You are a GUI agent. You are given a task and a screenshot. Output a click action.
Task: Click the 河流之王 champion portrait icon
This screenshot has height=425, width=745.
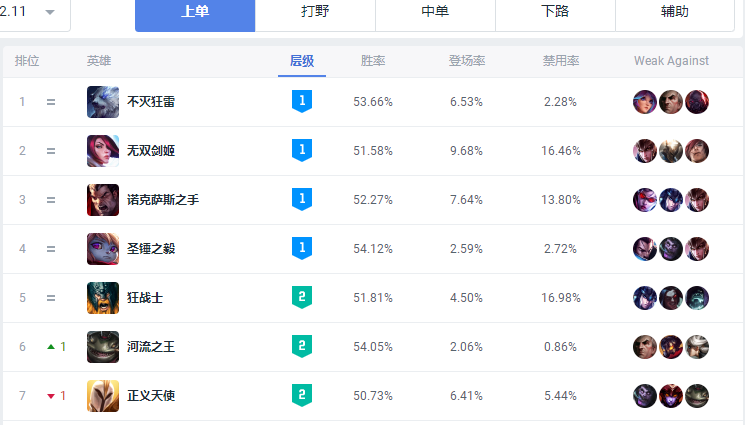click(x=103, y=347)
